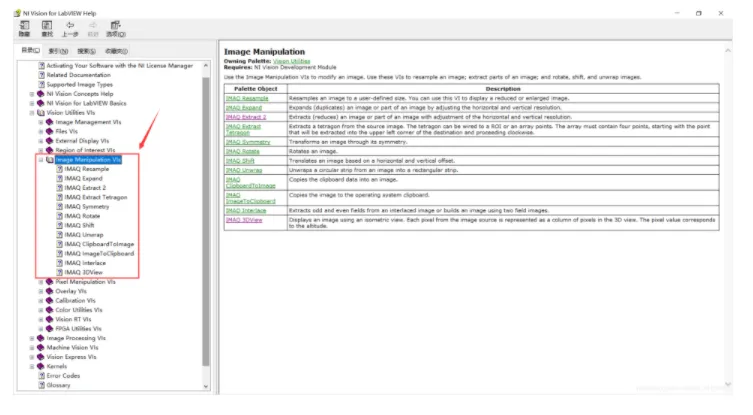Click the tree scrollbar down arrow
The image size is (753, 415).
click(x=206, y=386)
